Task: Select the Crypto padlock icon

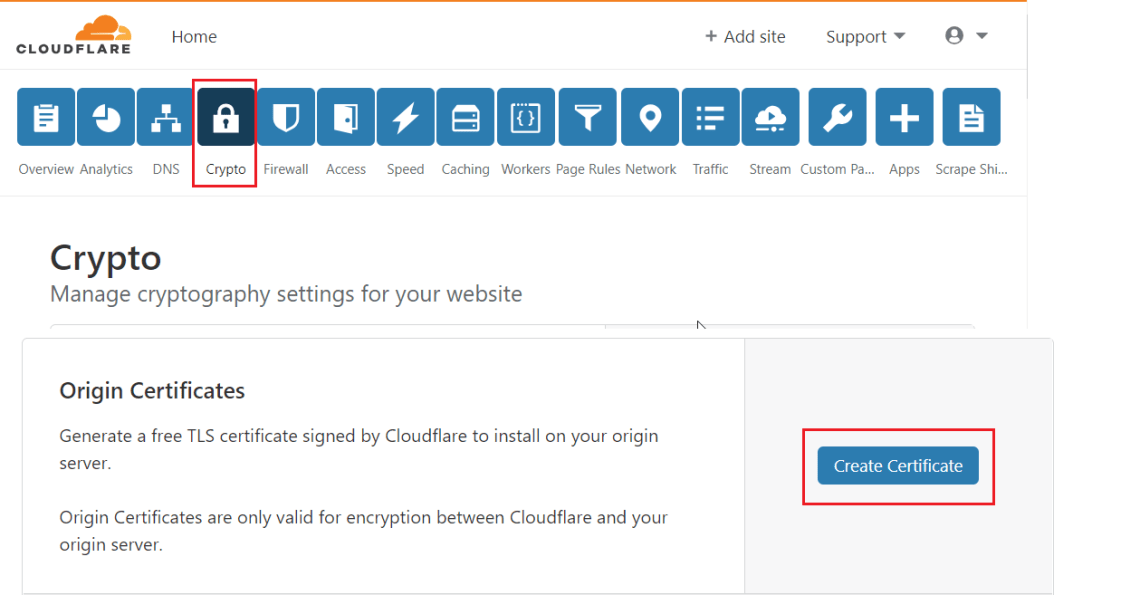Action: coord(226,118)
